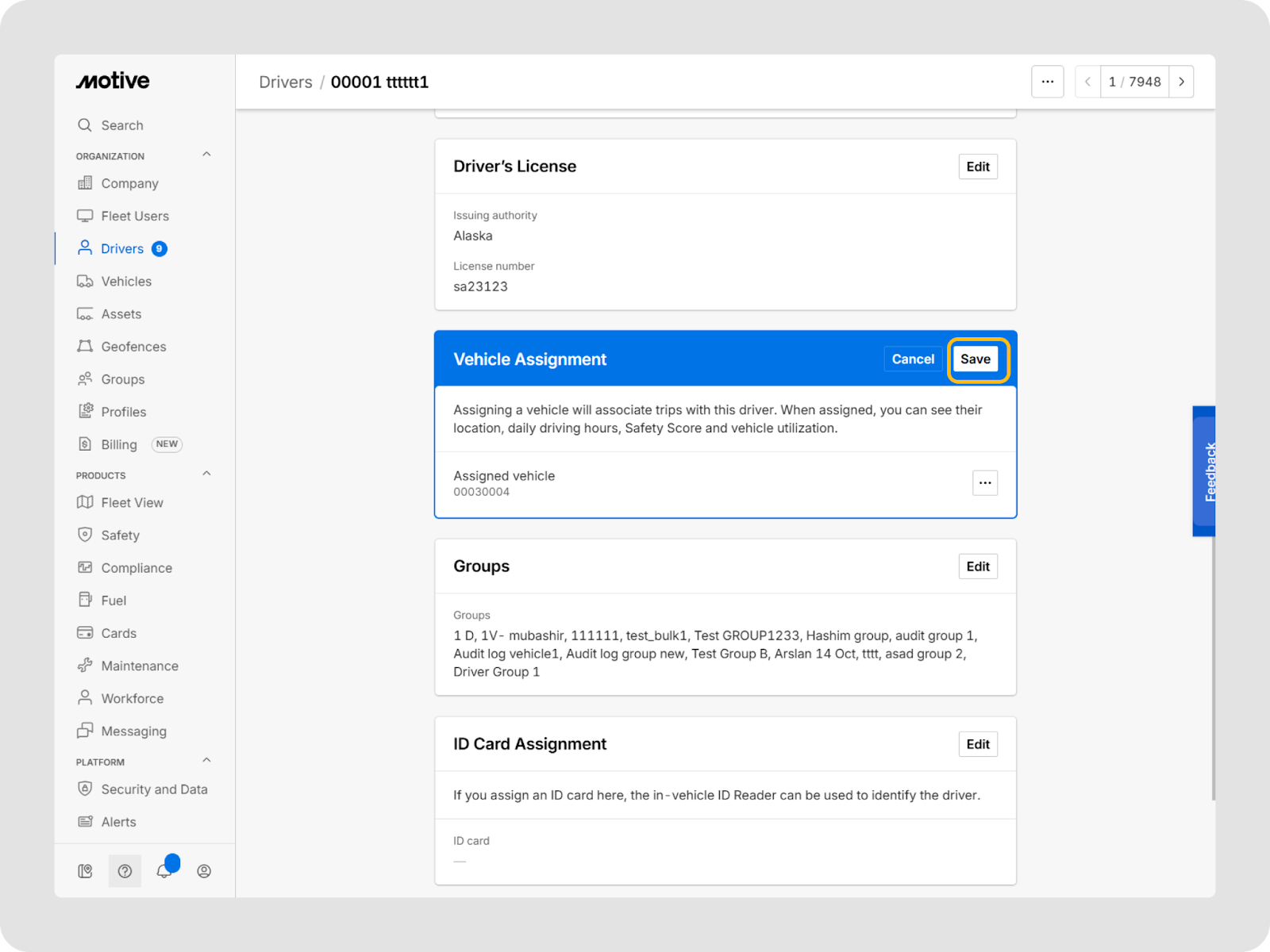
Task: Cancel the Vehicle Assignment edit
Action: (913, 359)
